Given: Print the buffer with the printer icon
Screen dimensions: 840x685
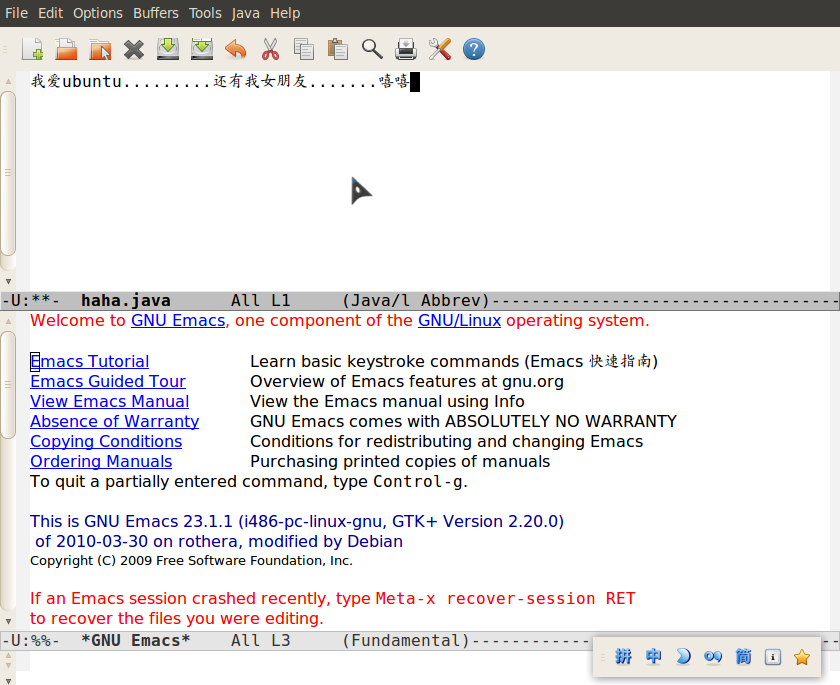Looking at the screenshot, I should pyautogui.click(x=406, y=49).
